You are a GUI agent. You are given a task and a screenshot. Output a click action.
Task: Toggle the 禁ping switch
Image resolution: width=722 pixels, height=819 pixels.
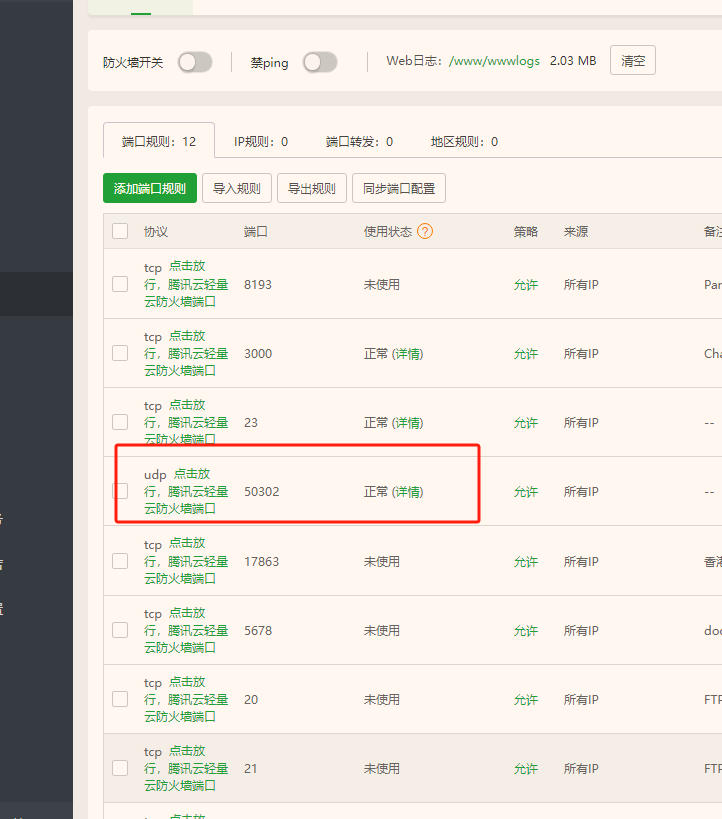coord(320,63)
